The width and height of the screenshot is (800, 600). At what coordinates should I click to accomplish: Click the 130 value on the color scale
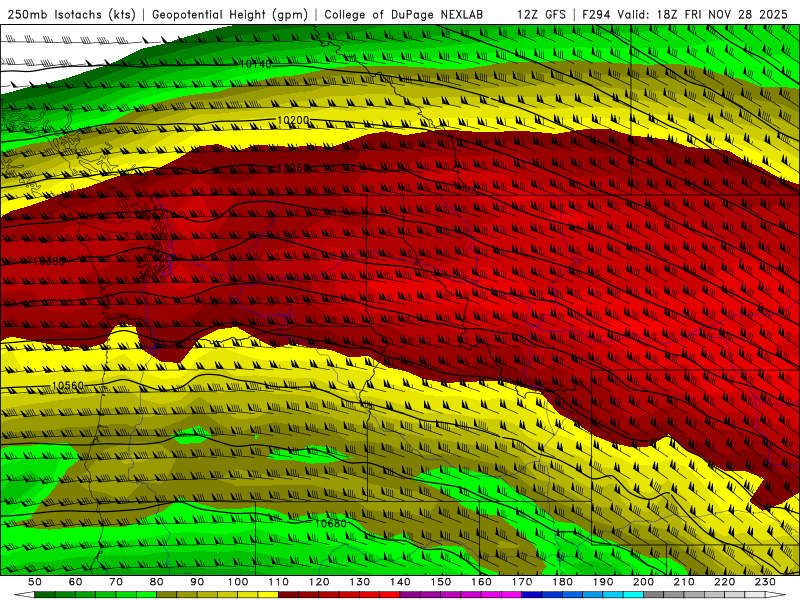point(360,582)
